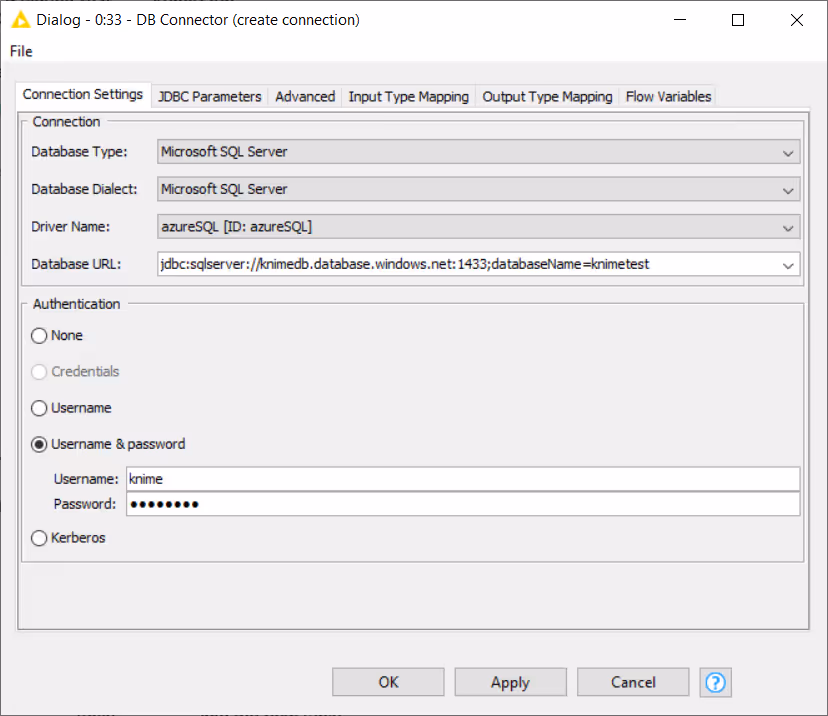
Task: Select Kerberos authentication
Action: coord(38,538)
